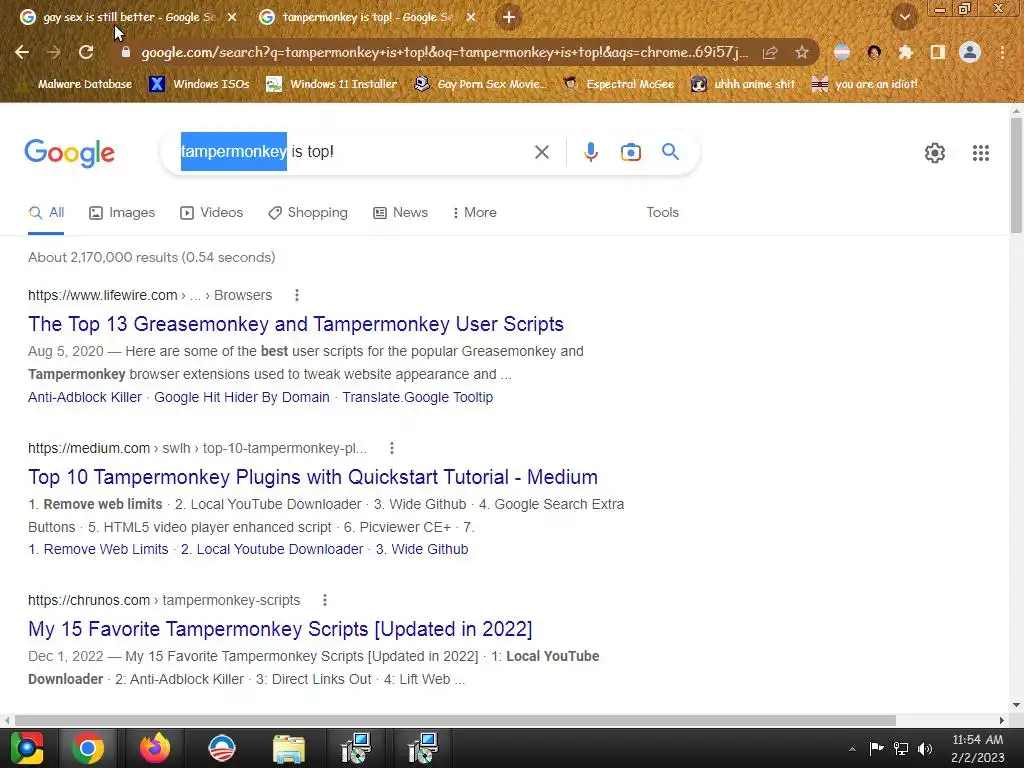
Task: Go back with the browser back arrow
Action: coord(22,52)
